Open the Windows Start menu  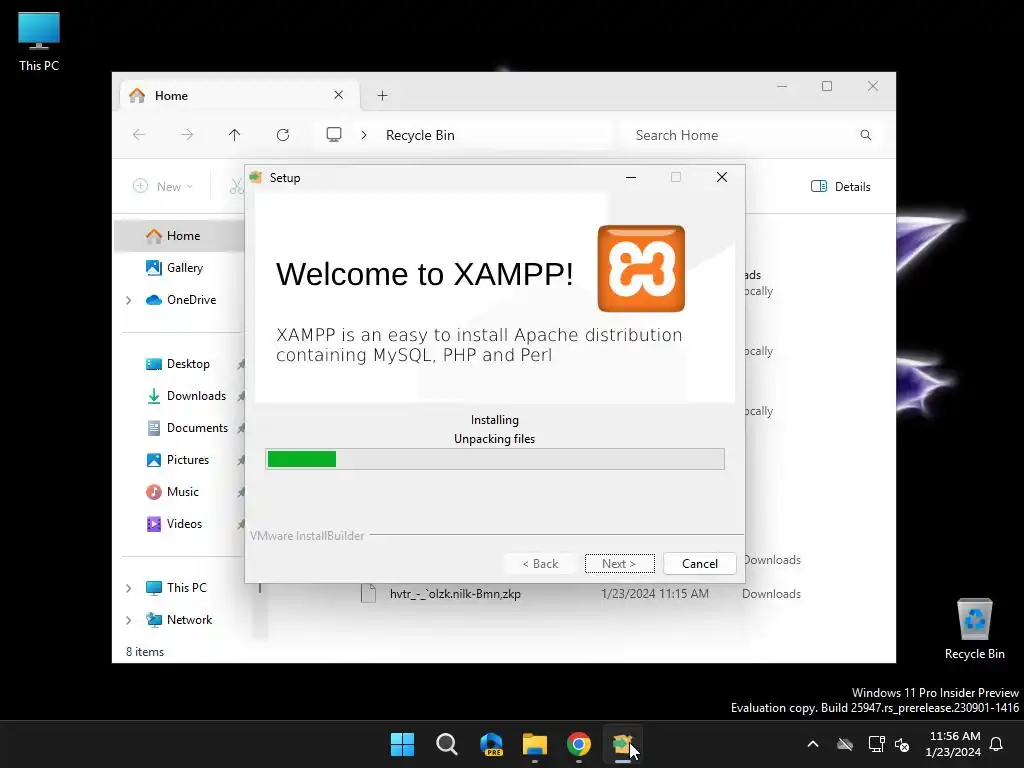(x=402, y=744)
